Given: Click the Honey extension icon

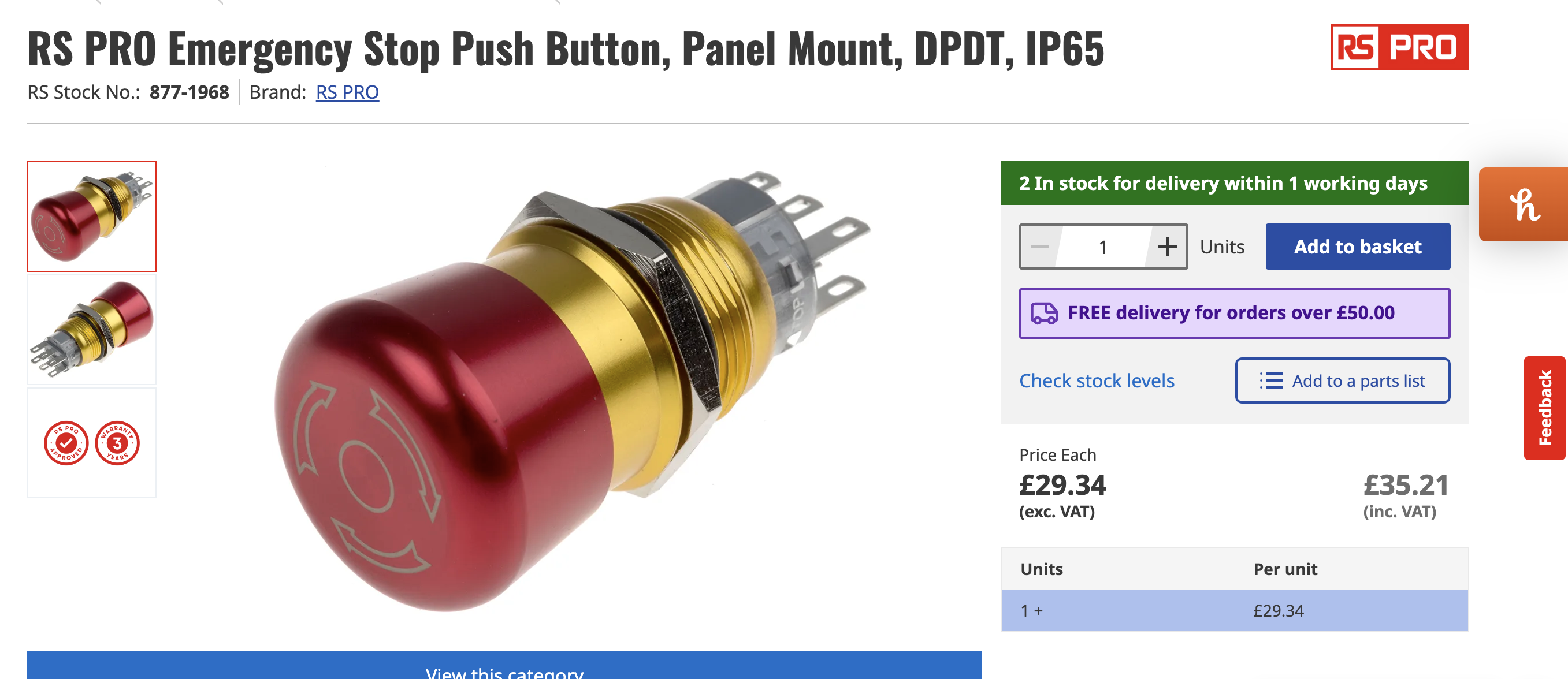Looking at the screenshot, I should [x=1524, y=204].
